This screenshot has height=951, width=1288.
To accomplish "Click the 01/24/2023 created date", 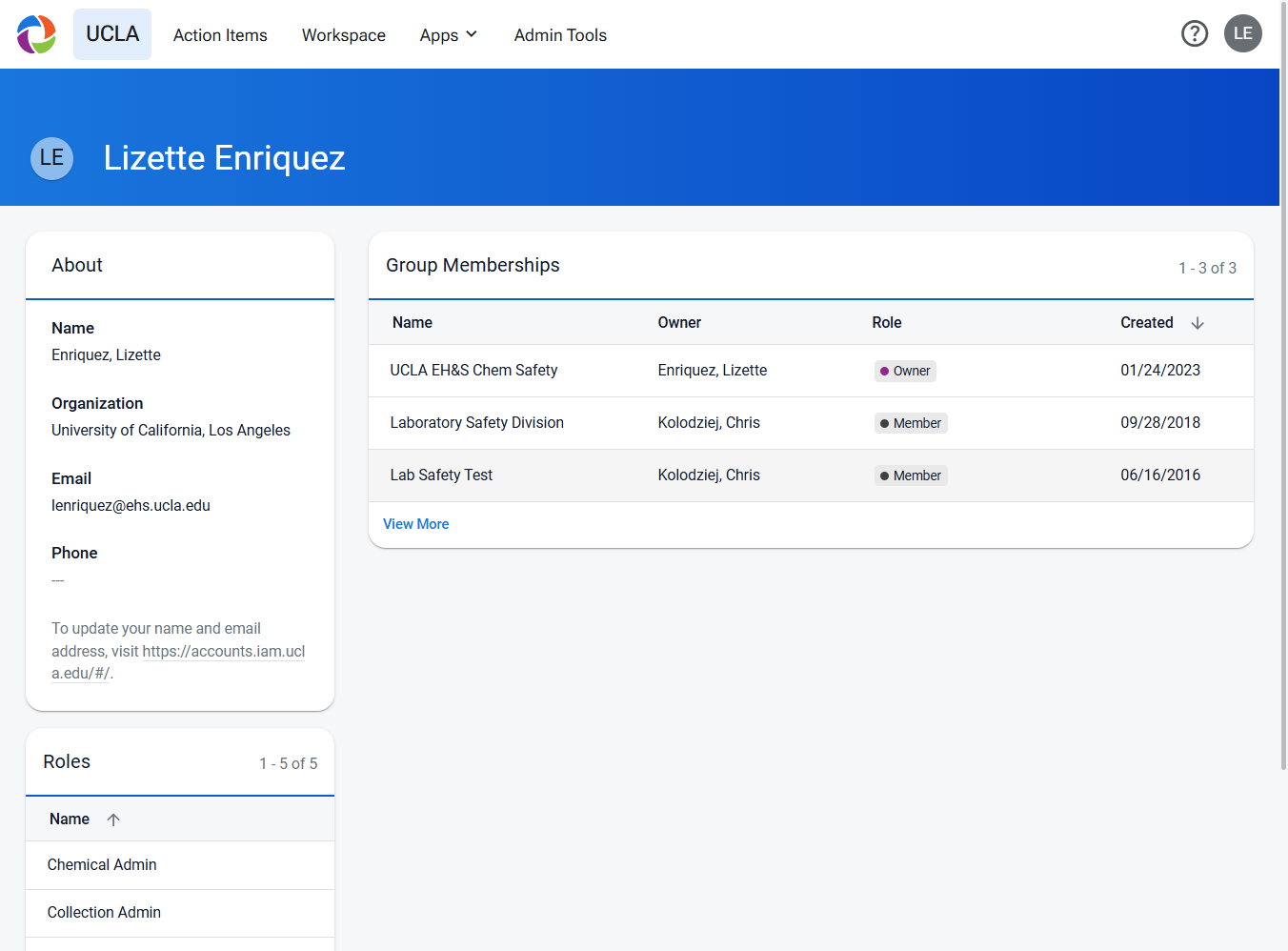I will 1160,371.
